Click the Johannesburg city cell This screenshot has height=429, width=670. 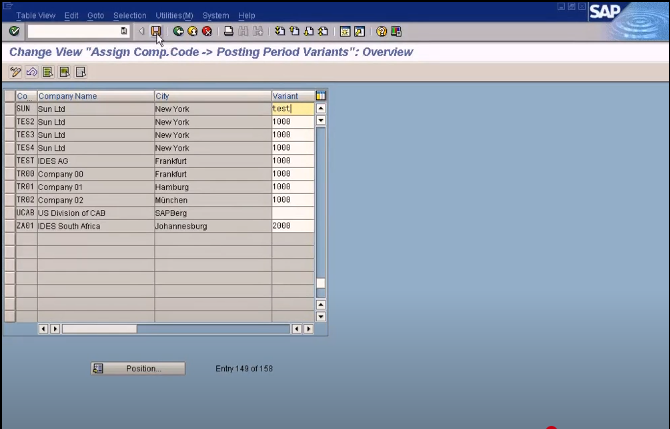213,226
